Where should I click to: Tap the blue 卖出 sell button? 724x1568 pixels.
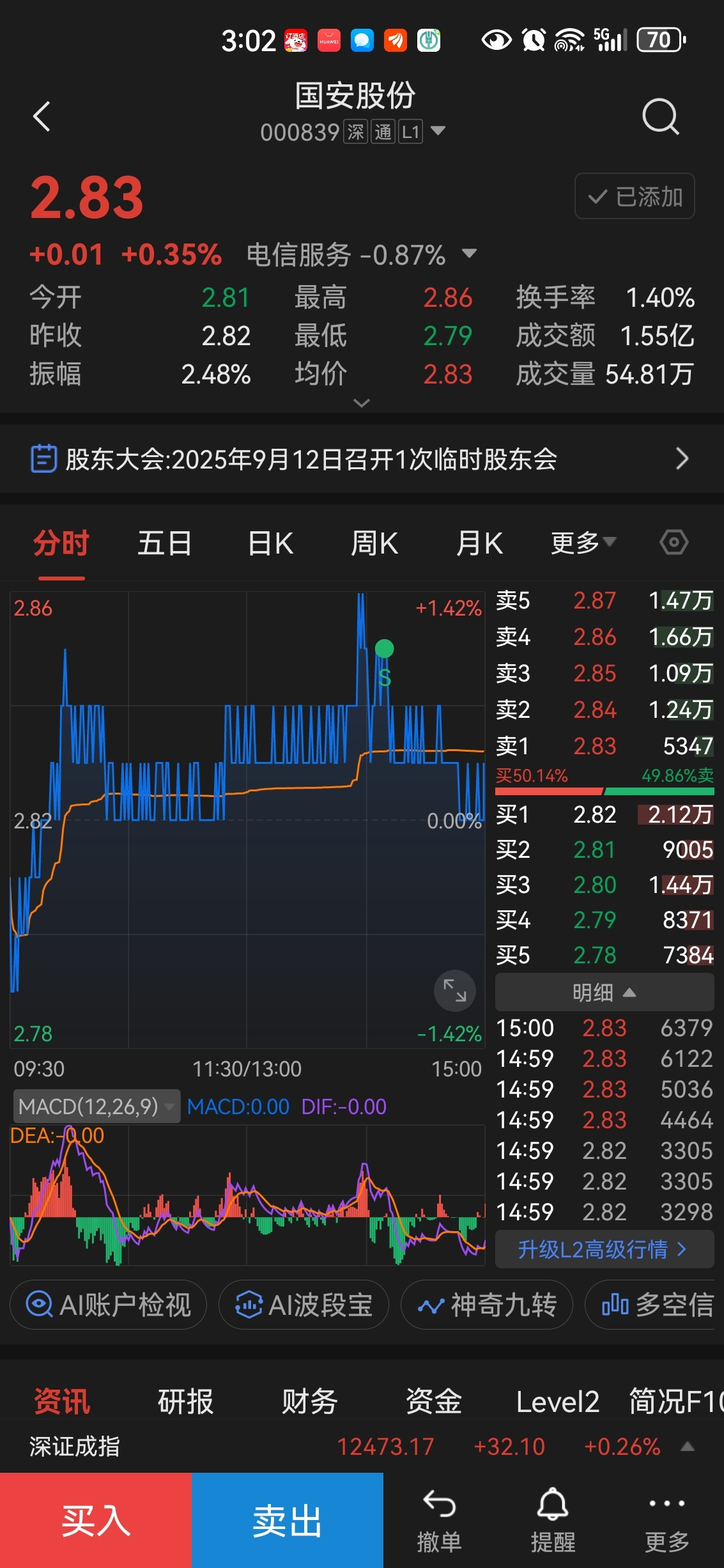click(288, 1521)
